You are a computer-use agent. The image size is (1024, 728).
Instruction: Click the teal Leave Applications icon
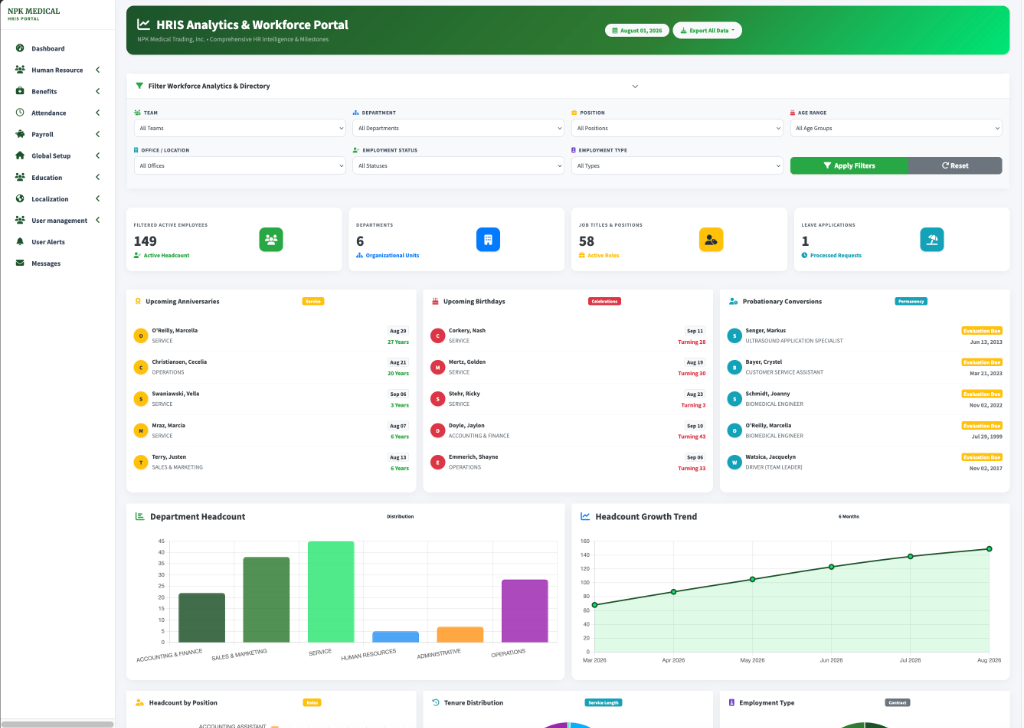(932, 240)
